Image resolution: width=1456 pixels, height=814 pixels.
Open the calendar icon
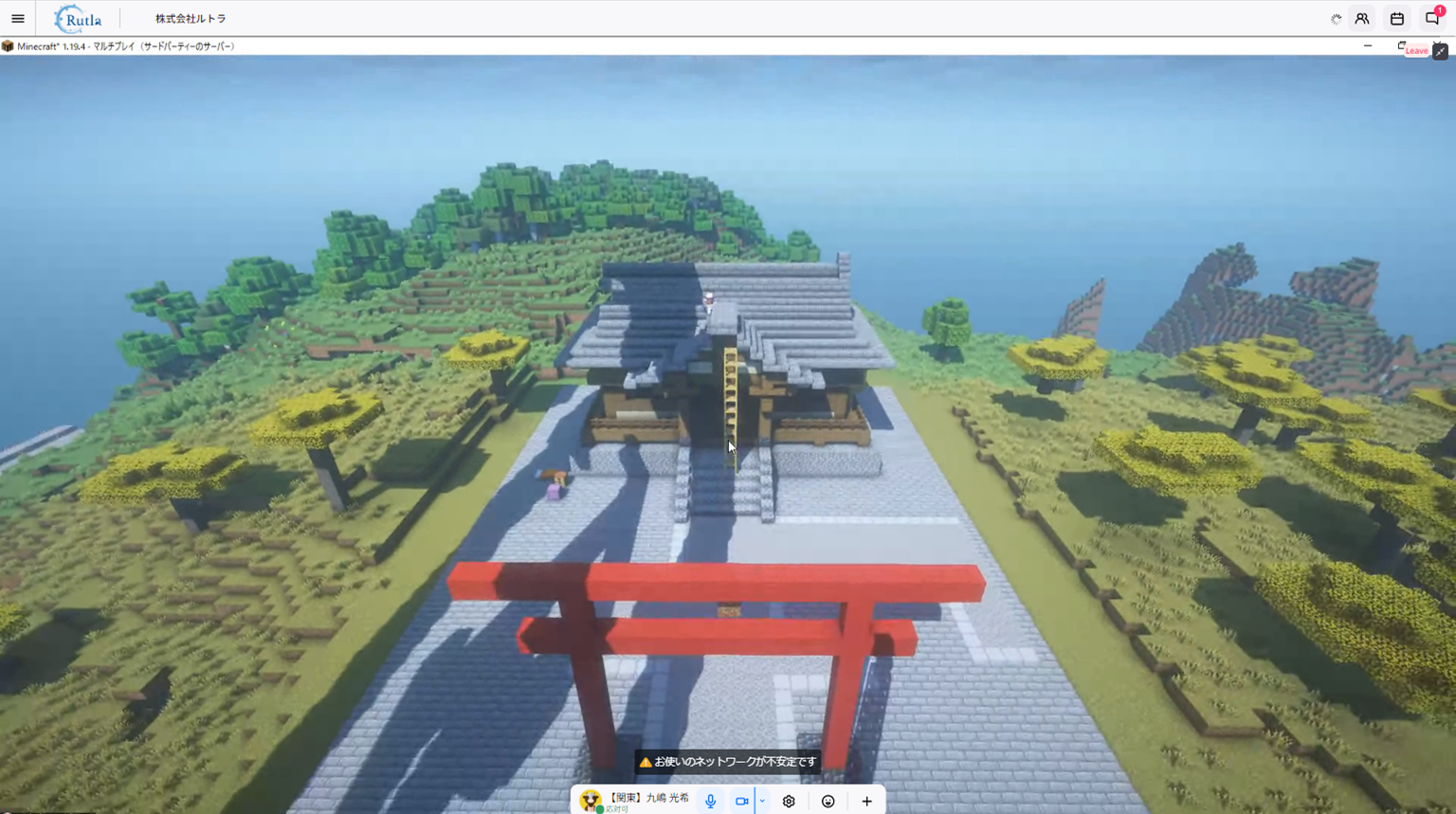click(x=1397, y=19)
